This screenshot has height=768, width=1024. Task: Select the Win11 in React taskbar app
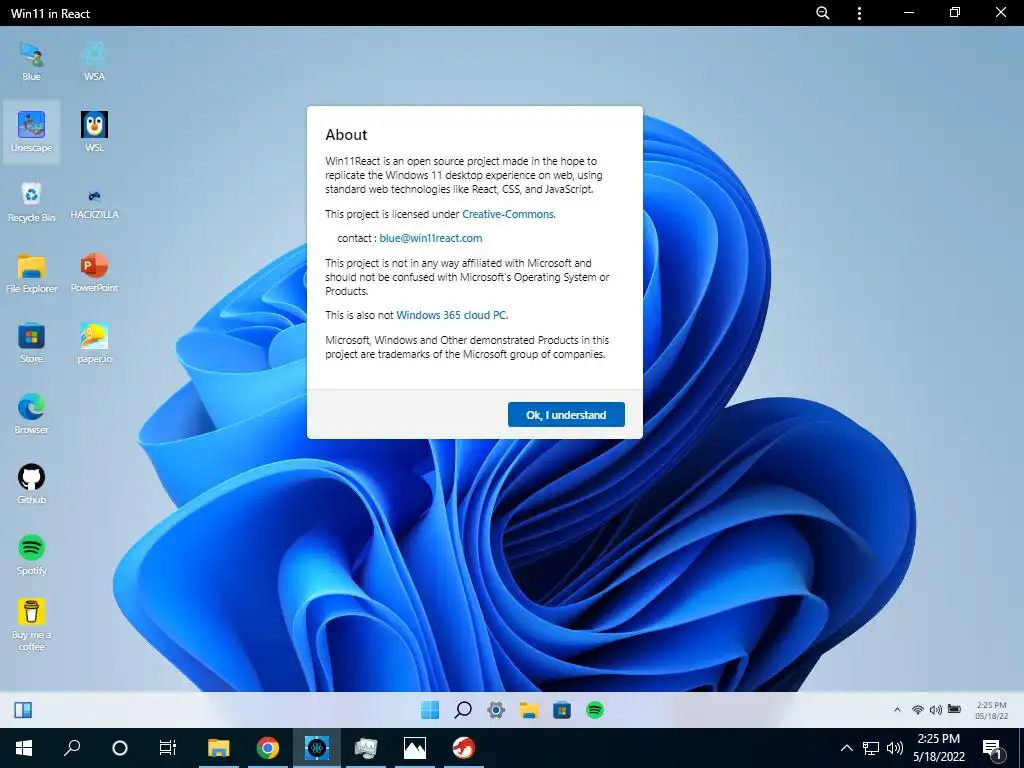tap(317, 748)
